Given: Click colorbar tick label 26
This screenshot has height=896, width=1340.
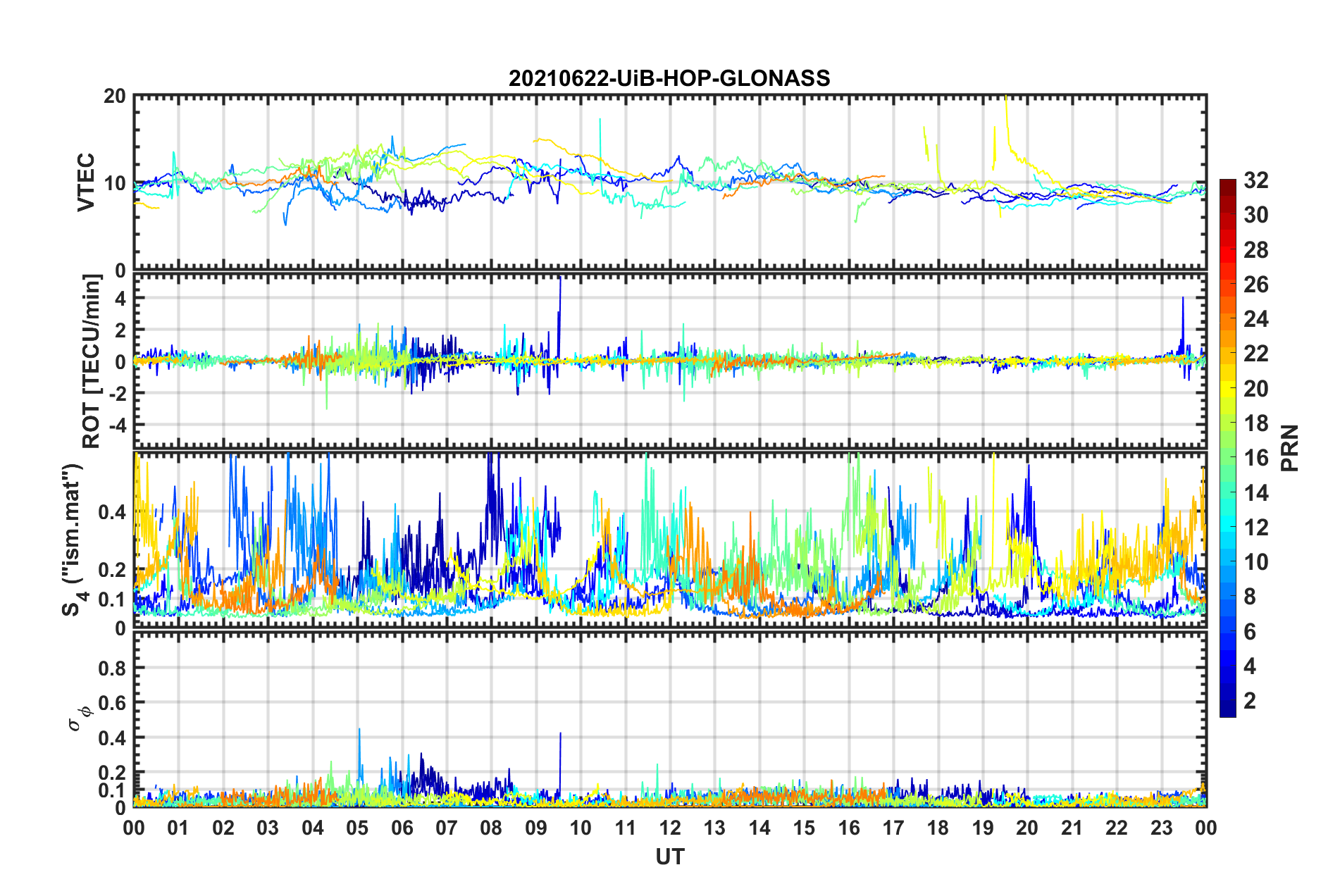Looking at the screenshot, I should click(x=1255, y=285).
